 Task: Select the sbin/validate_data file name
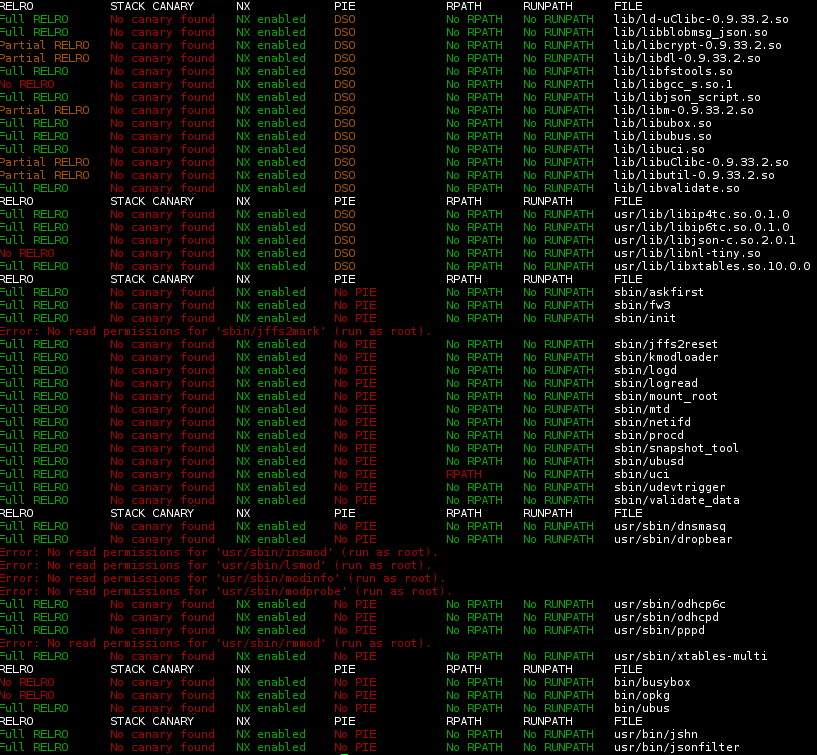tap(676, 501)
